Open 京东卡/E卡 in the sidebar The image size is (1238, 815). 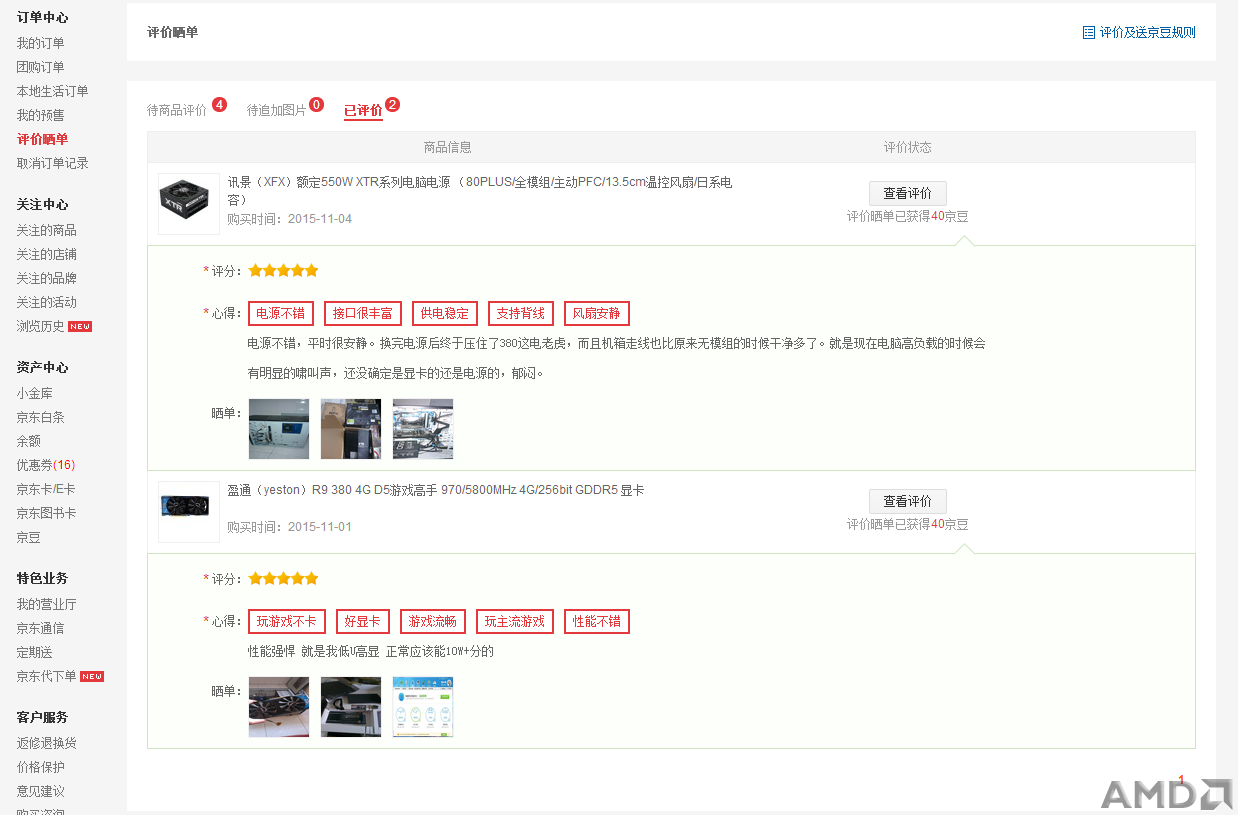click(x=45, y=489)
